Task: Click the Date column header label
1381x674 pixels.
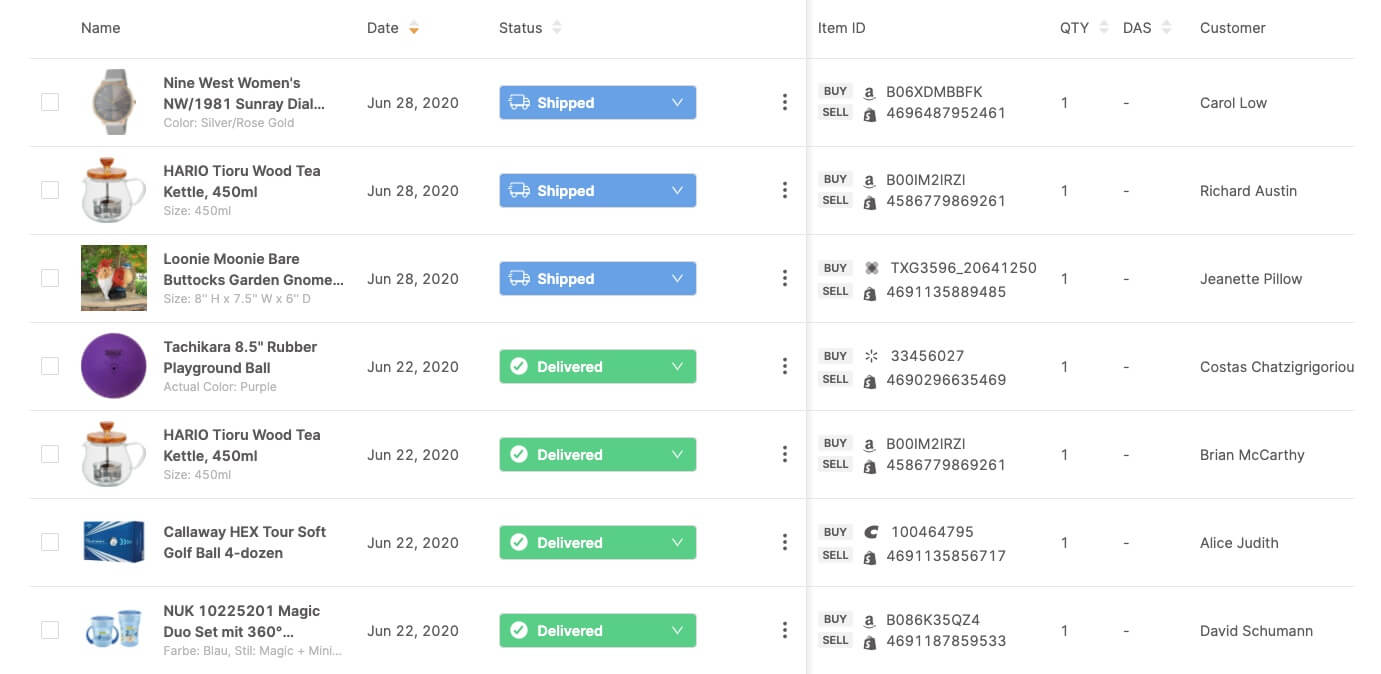Action: point(383,28)
